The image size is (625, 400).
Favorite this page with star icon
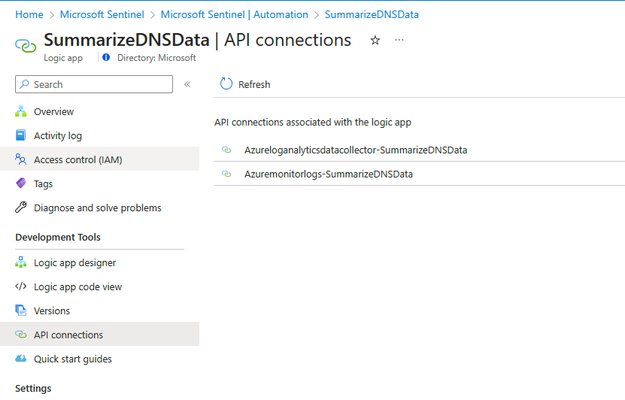click(x=375, y=40)
